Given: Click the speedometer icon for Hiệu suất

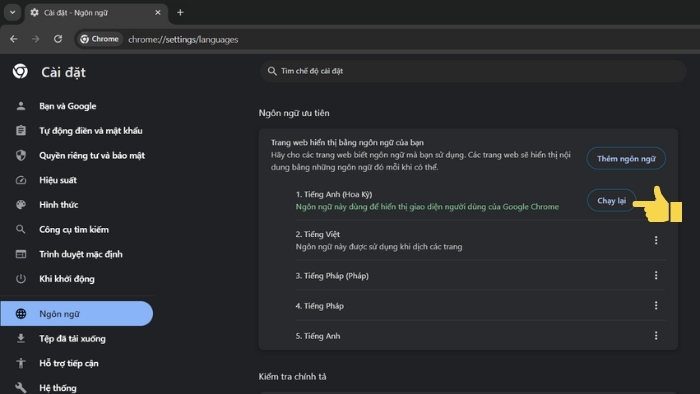Looking at the screenshot, I should coord(21,180).
